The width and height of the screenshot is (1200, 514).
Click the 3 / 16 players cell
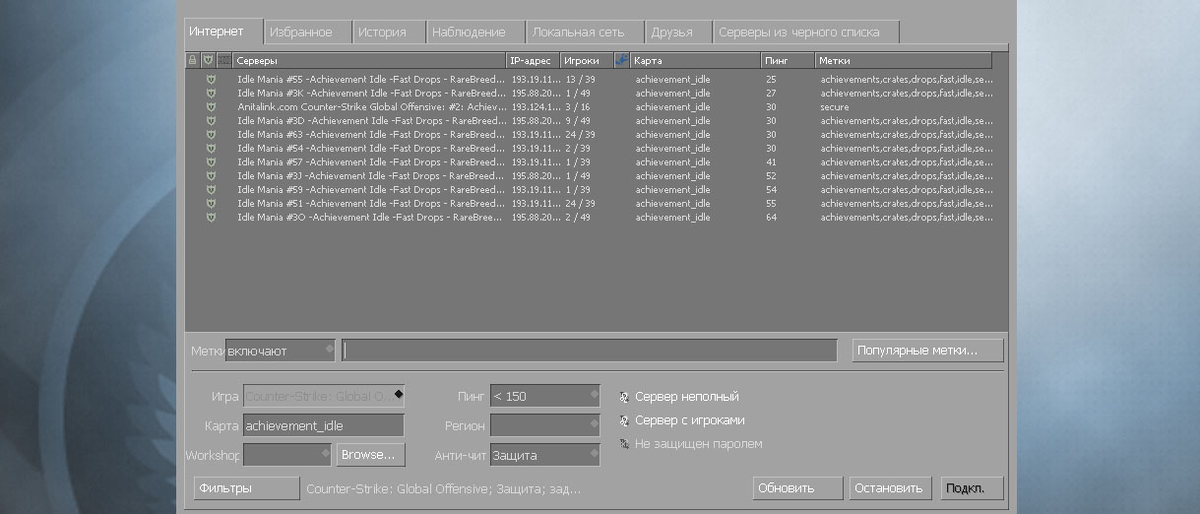577,107
